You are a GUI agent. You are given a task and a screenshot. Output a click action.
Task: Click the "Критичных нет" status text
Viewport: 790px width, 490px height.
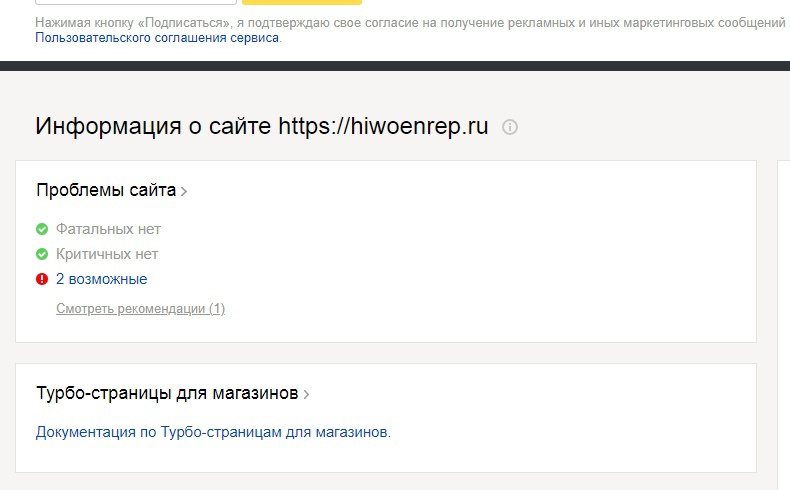click(107, 254)
